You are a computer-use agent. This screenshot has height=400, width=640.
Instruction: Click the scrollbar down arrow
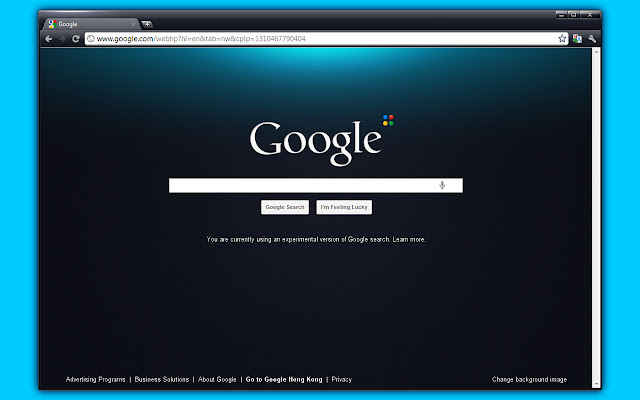(x=596, y=384)
